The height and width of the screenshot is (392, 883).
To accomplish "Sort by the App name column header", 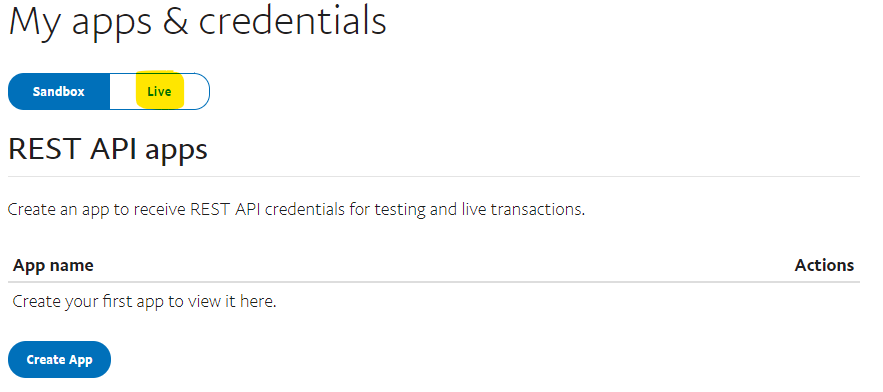I will [53, 265].
